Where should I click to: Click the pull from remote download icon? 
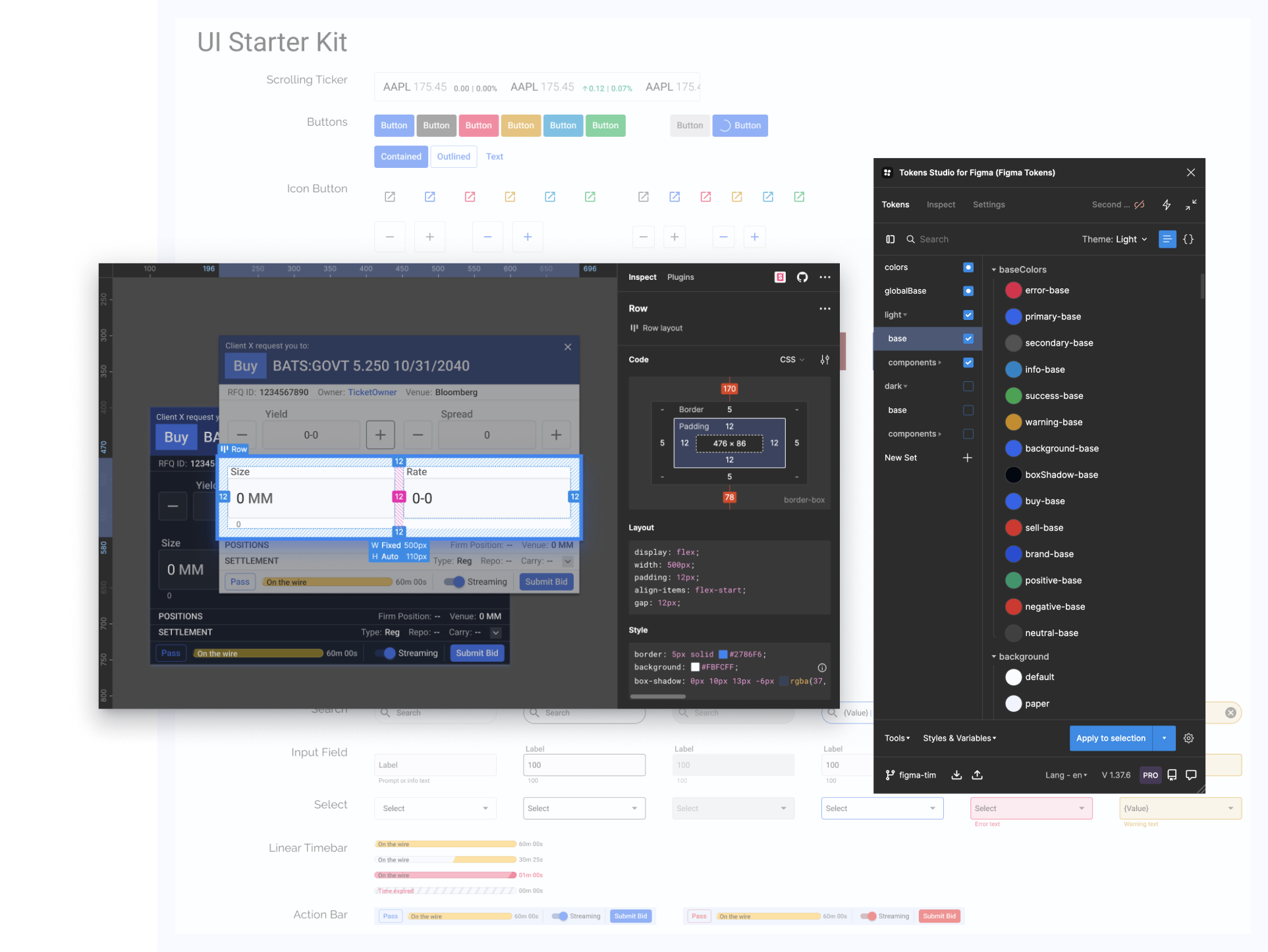click(956, 775)
